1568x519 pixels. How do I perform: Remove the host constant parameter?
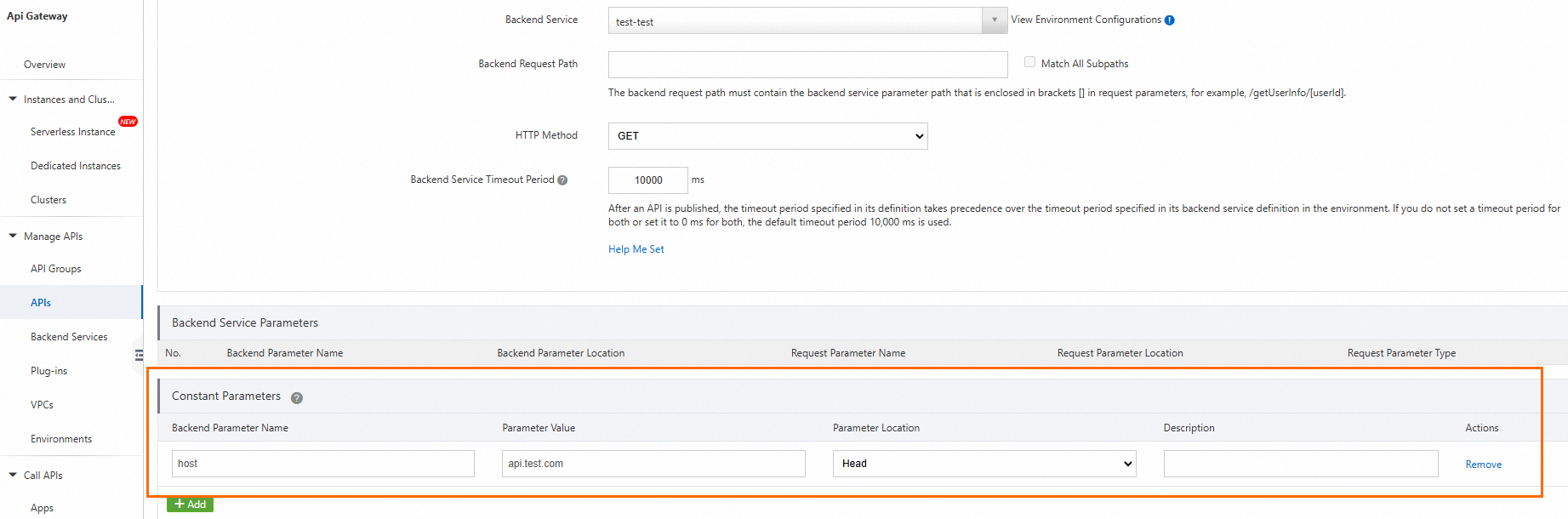pyautogui.click(x=1483, y=465)
